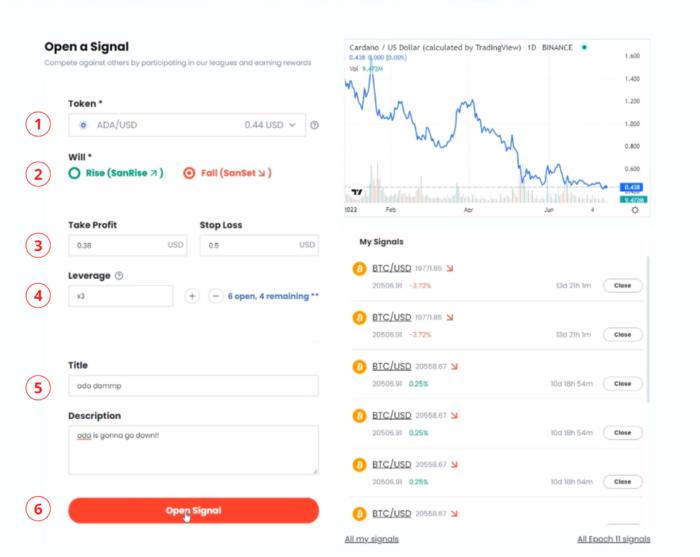Close the first BTC/USD signal

pyautogui.click(x=622, y=285)
